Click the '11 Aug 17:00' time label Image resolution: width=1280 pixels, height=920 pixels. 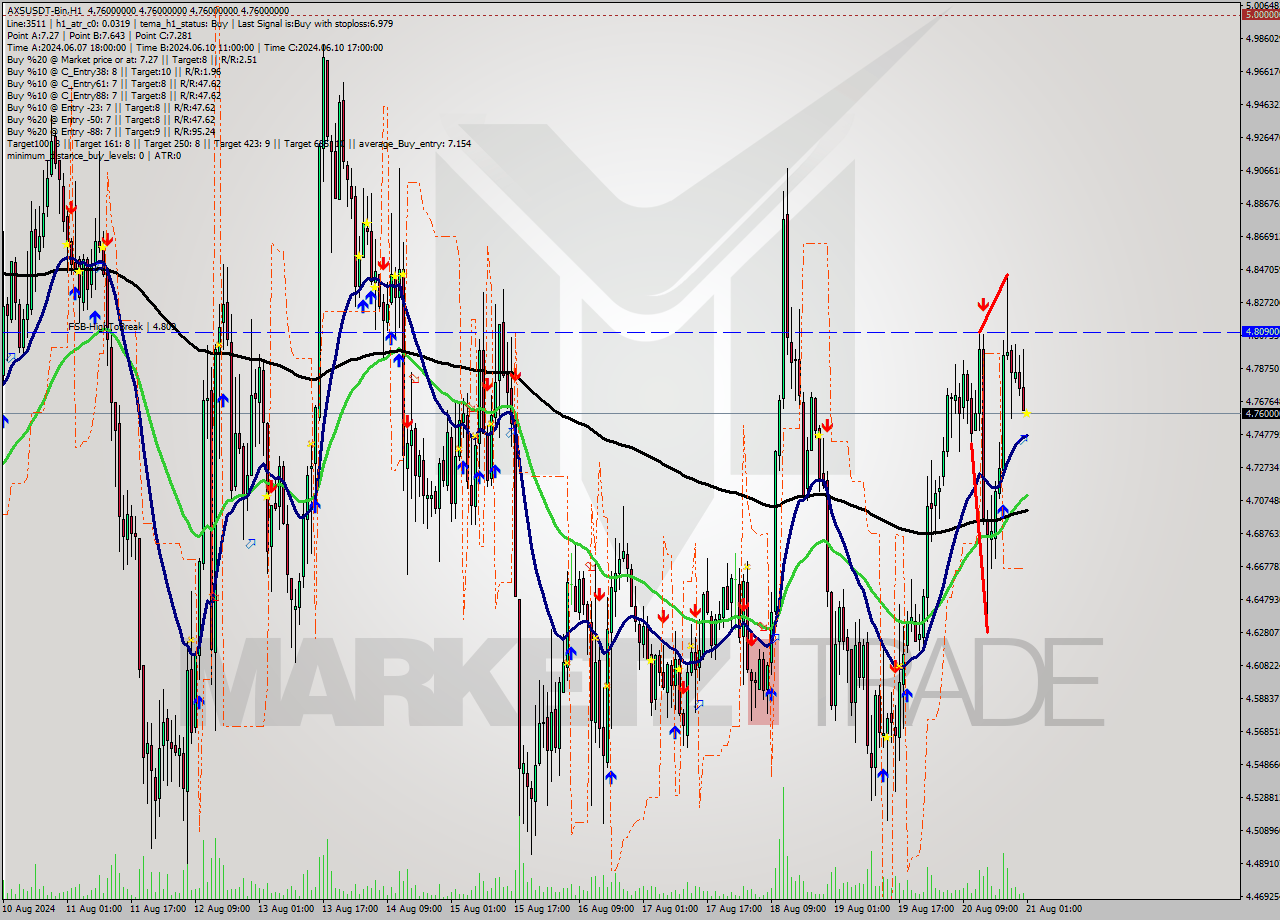pos(158,909)
